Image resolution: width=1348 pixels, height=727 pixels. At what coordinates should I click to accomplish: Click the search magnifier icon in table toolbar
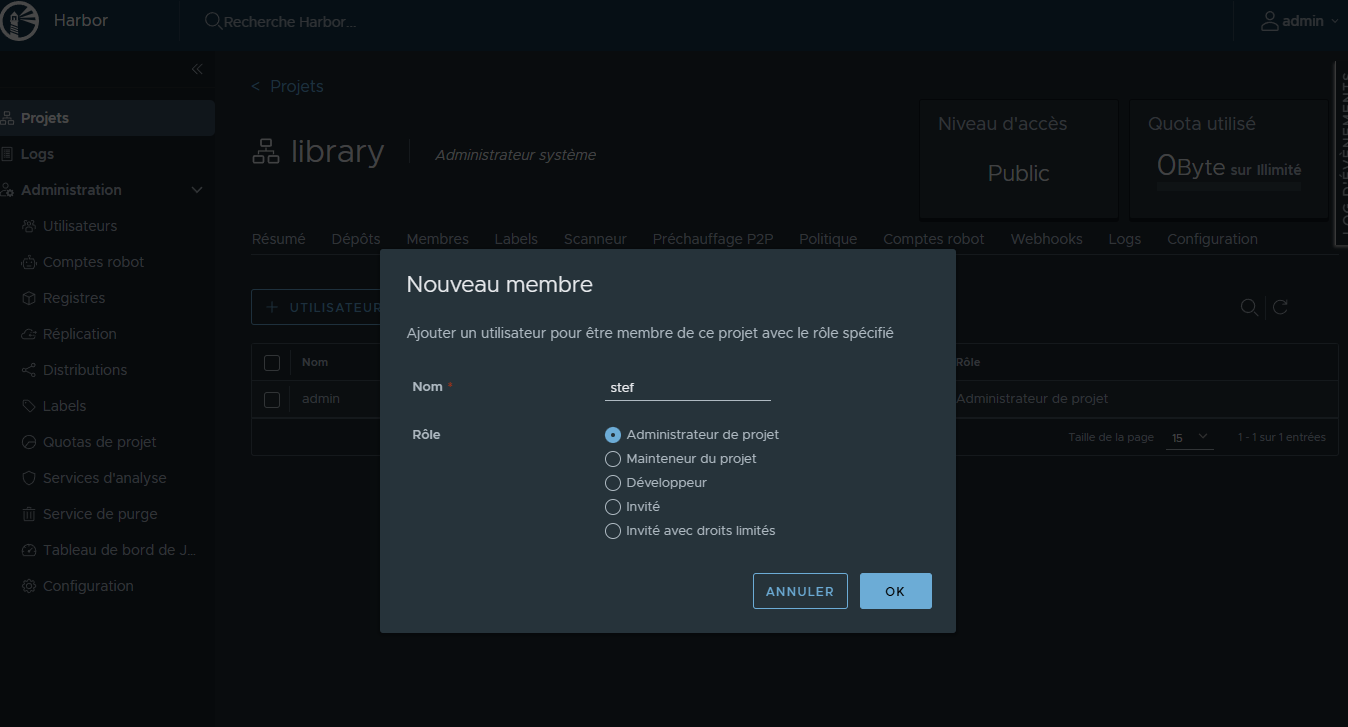point(1248,308)
